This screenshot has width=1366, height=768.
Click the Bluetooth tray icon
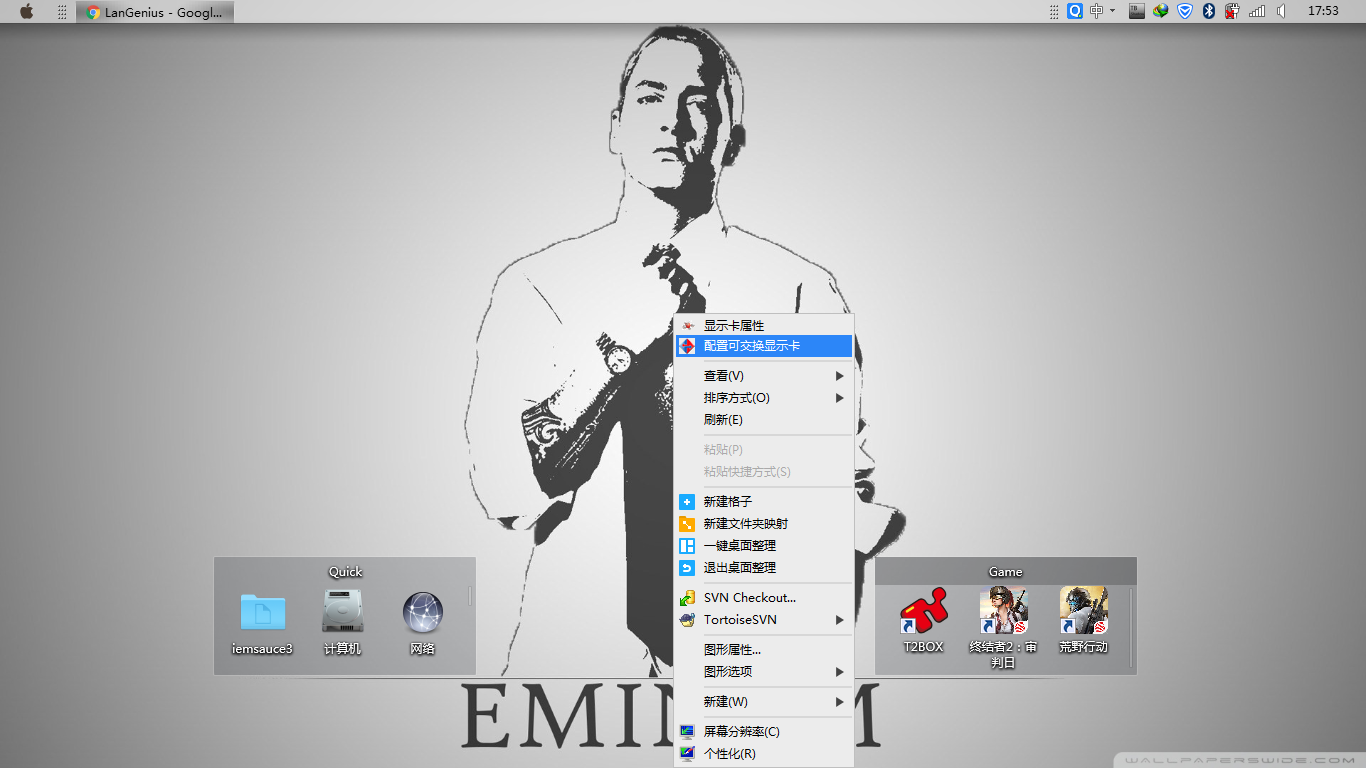click(1208, 11)
